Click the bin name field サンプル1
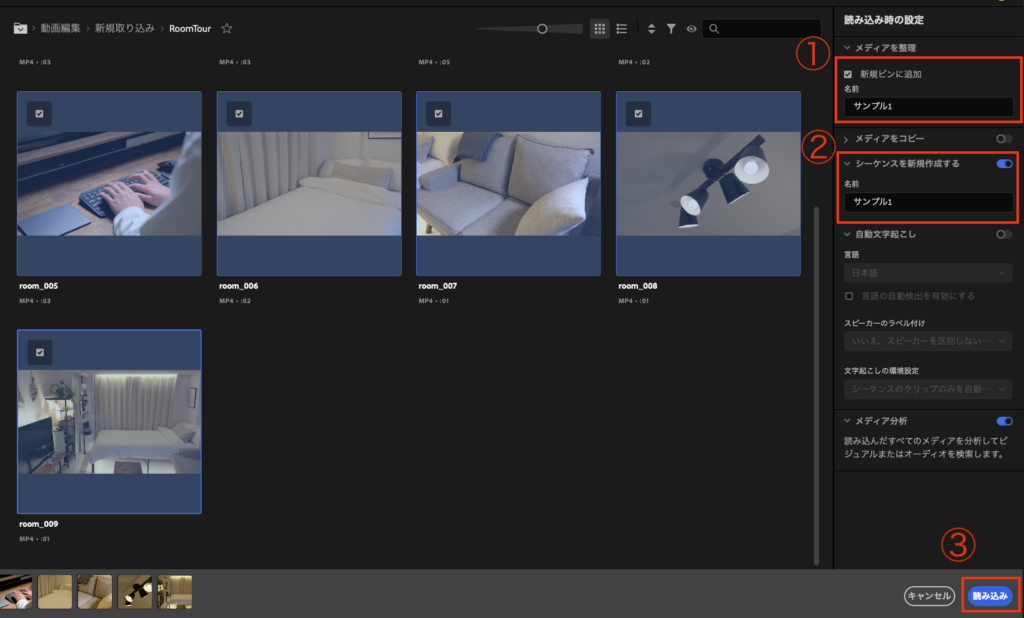Viewport: 1024px width, 618px height. click(x=928, y=106)
